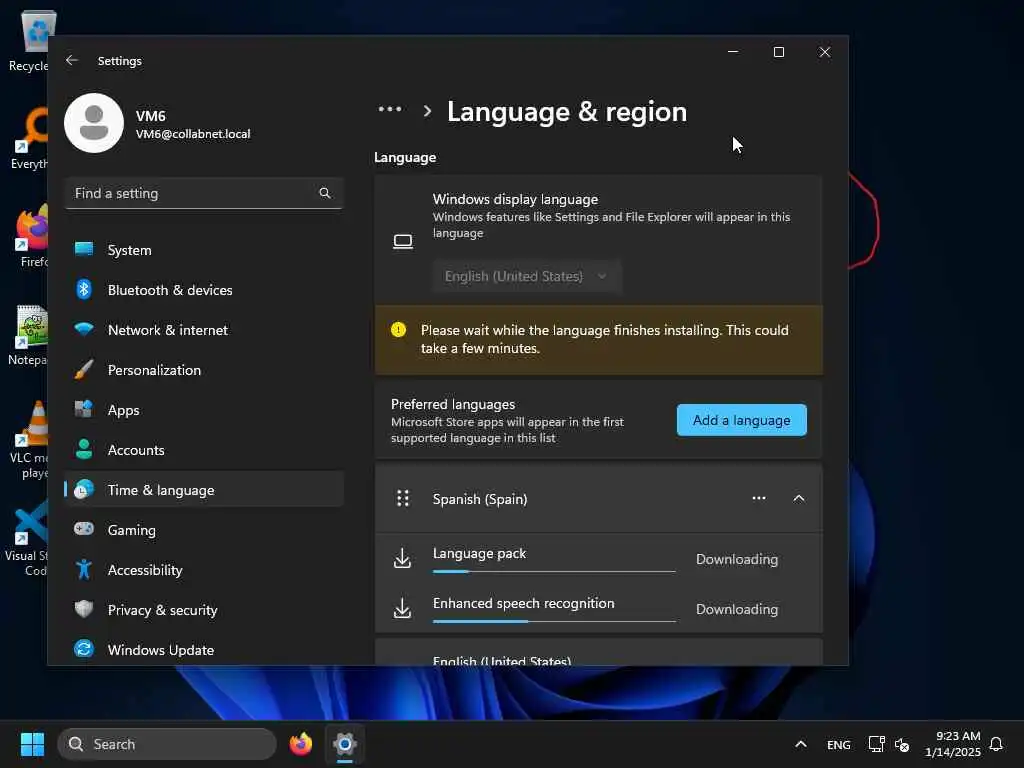Click the Downloading status for Language pack
The image size is (1024, 768).
[x=737, y=559]
